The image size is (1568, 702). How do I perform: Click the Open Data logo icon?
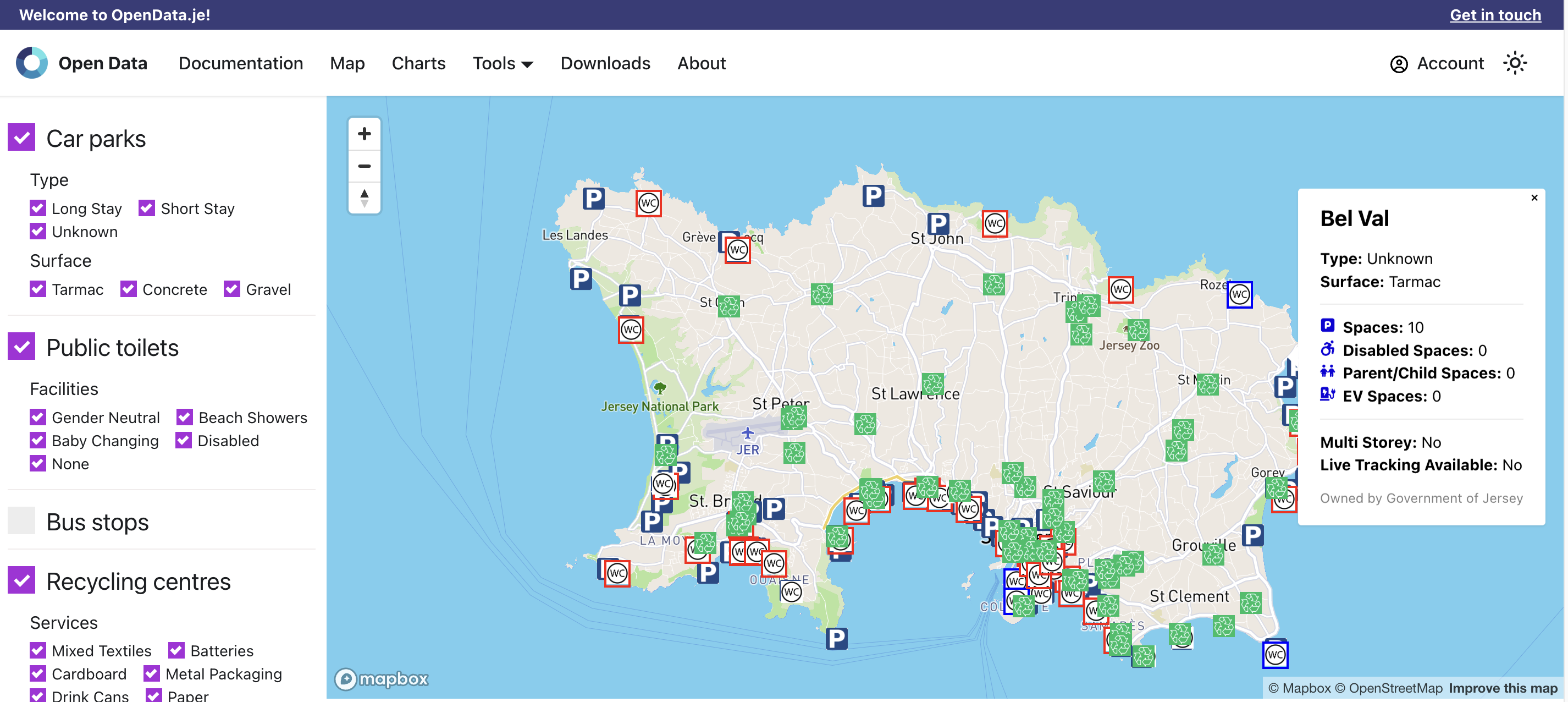[x=32, y=63]
